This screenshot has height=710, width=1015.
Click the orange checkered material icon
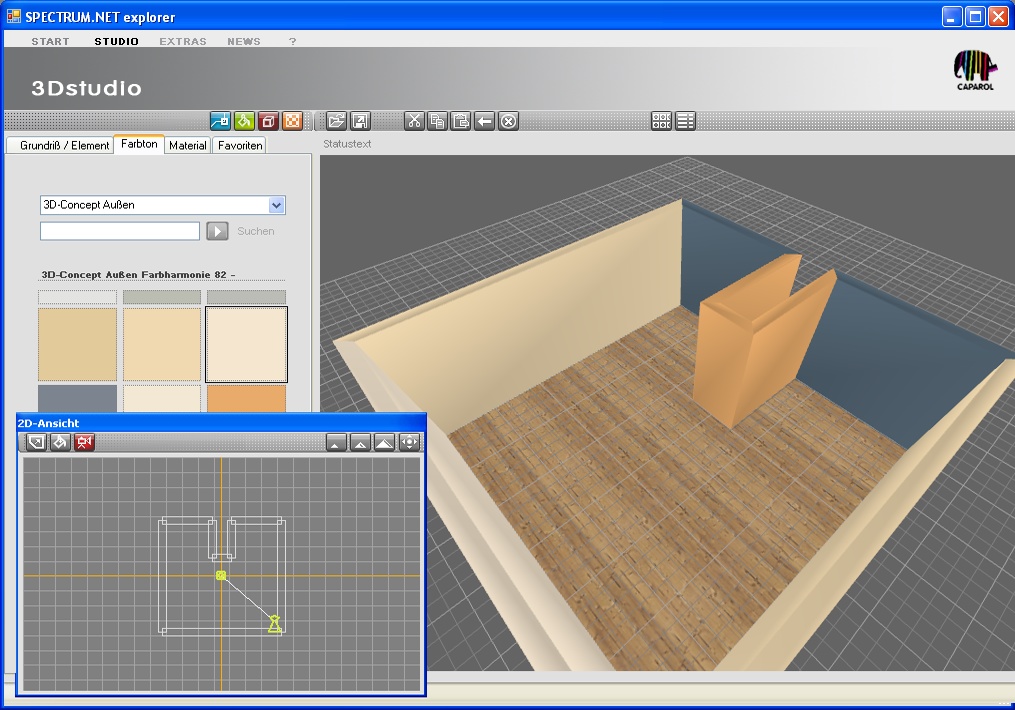(292, 121)
